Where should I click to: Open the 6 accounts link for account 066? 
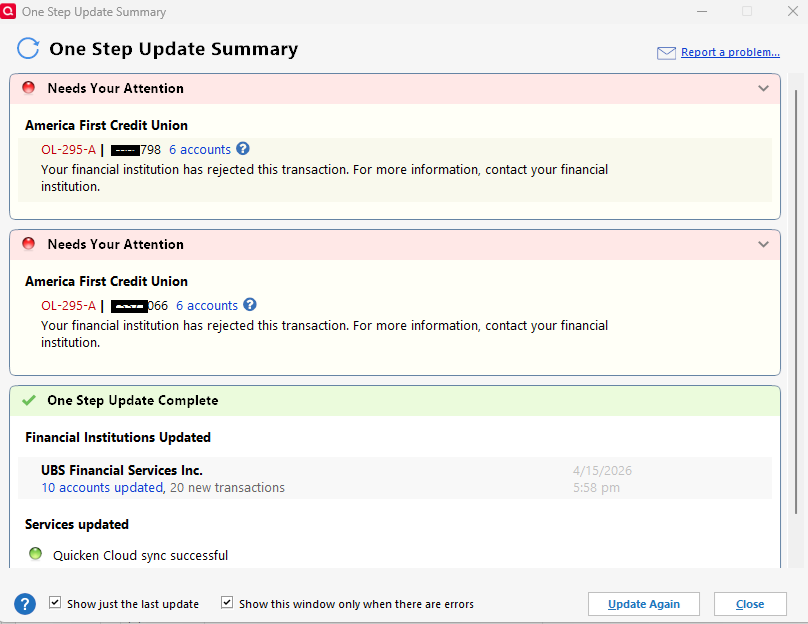tap(207, 306)
